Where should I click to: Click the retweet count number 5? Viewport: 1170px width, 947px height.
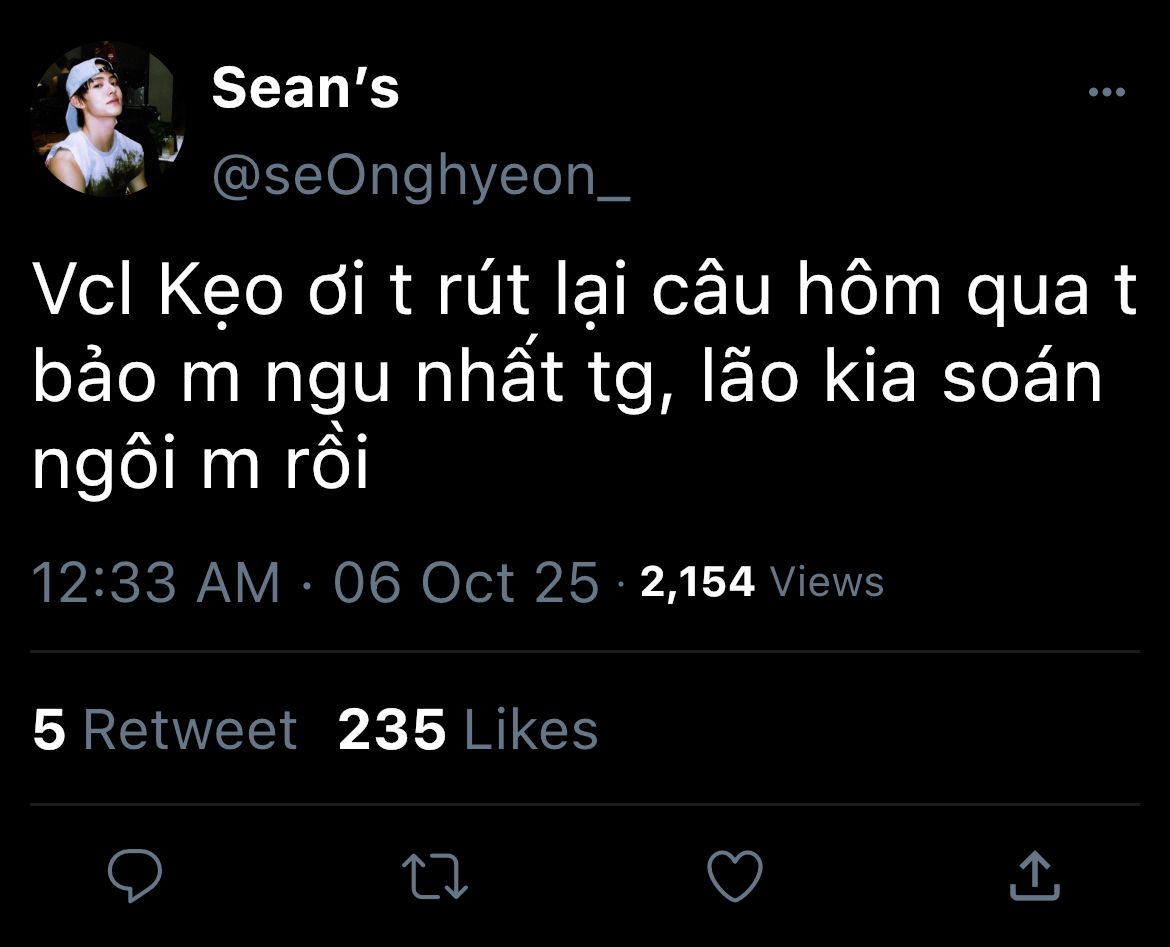click(x=49, y=730)
